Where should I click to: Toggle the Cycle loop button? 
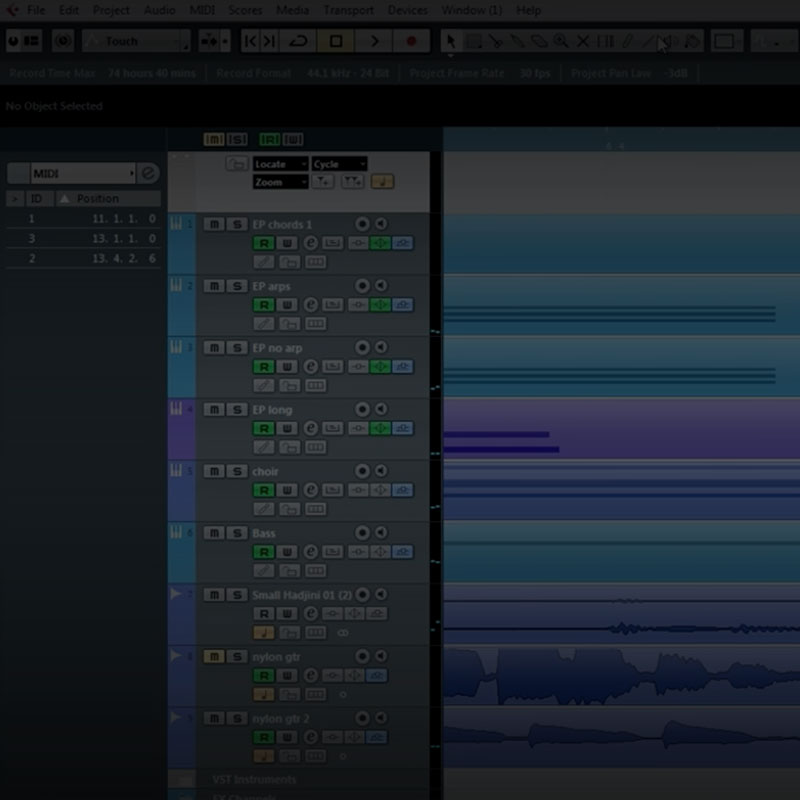point(298,41)
